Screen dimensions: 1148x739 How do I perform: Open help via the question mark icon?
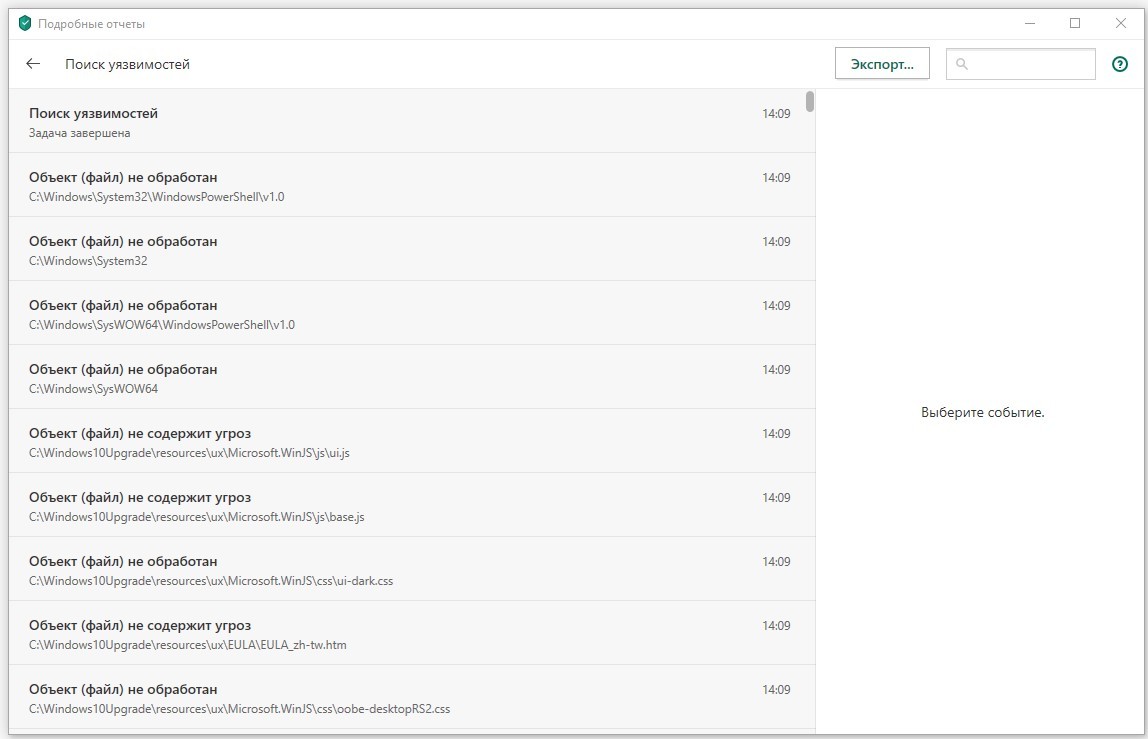(x=1120, y=64)
